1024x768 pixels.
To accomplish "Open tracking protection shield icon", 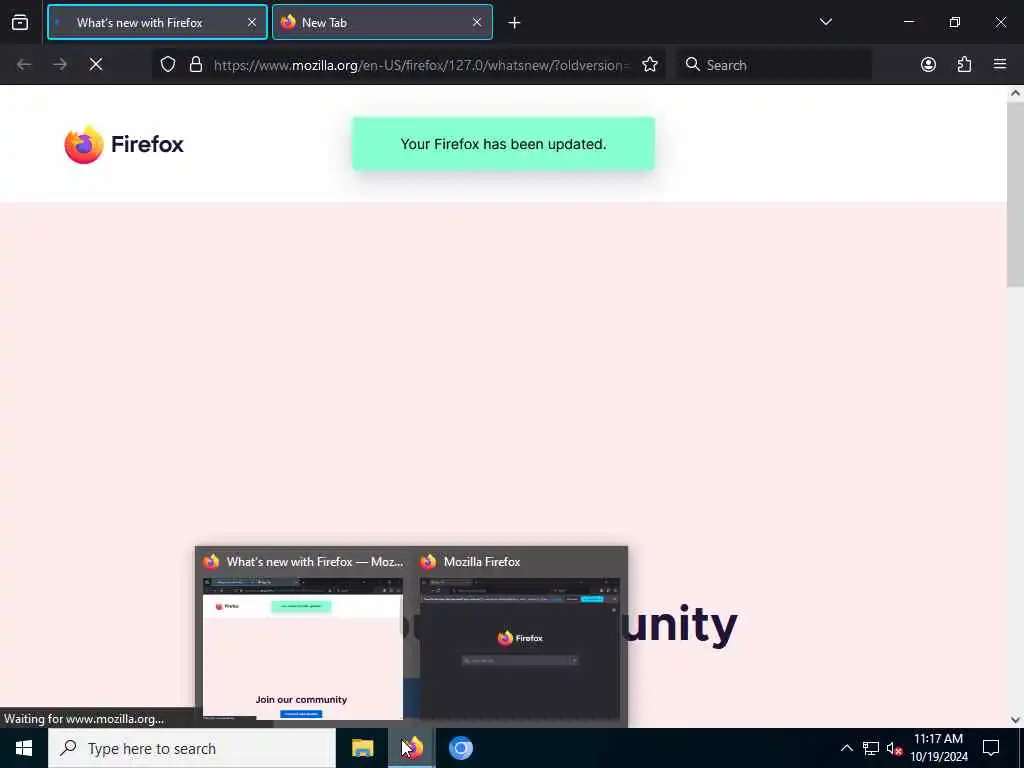I will pos(168,65).
